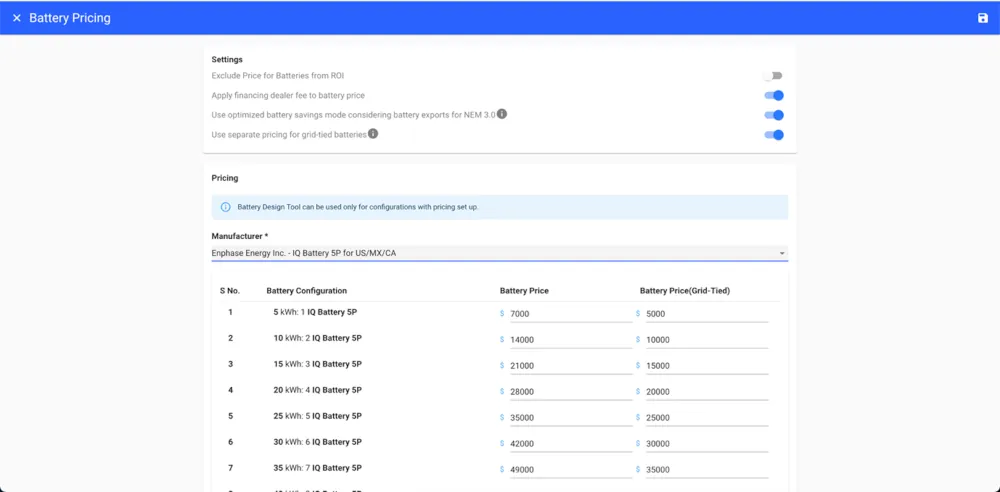This screenshot has height=492, width=1000.
Task: Open info icon beside grid-tied batteries setting
Action: (373, 134)
